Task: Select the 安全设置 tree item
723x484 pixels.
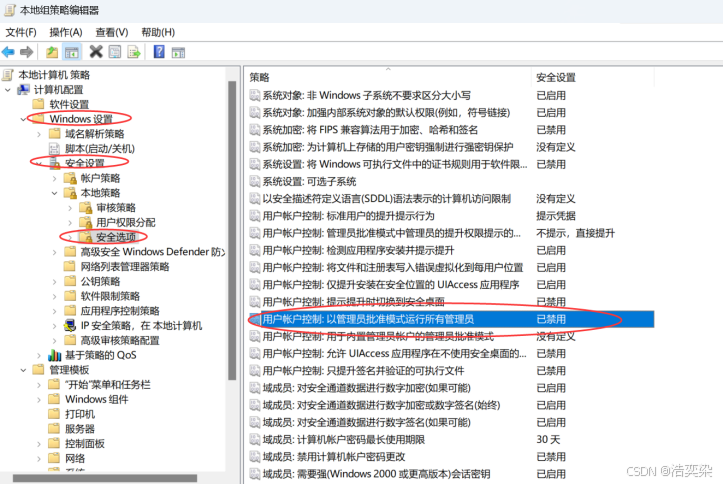Action: (x=84, y=163)
